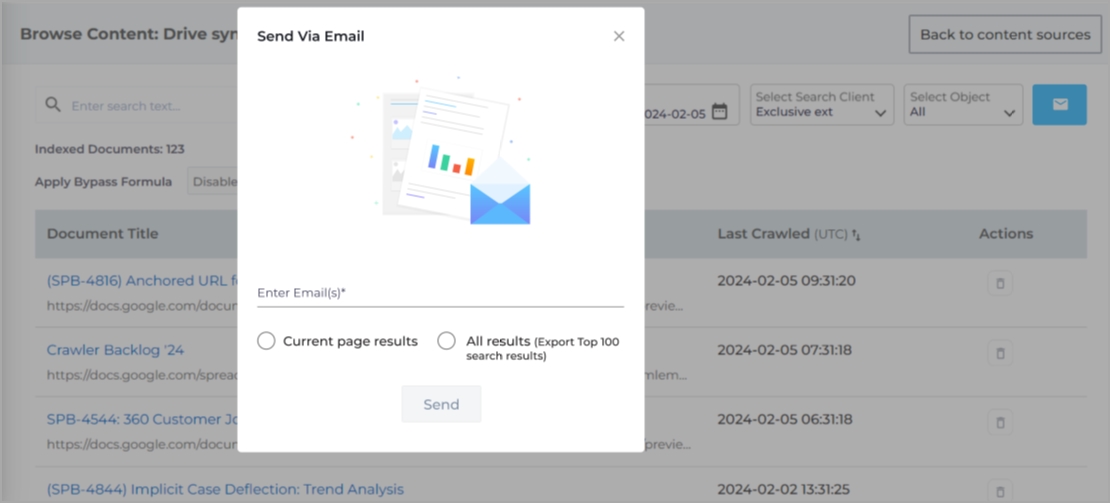Open the Select Object dropdown

point(963,105)
